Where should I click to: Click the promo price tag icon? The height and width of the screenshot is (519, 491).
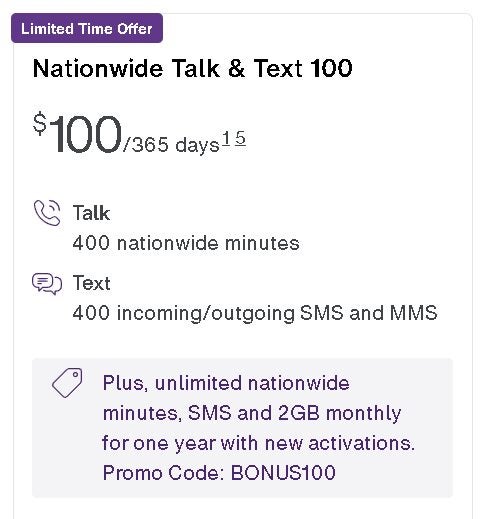pyautogui.click(x=67, y=383)
